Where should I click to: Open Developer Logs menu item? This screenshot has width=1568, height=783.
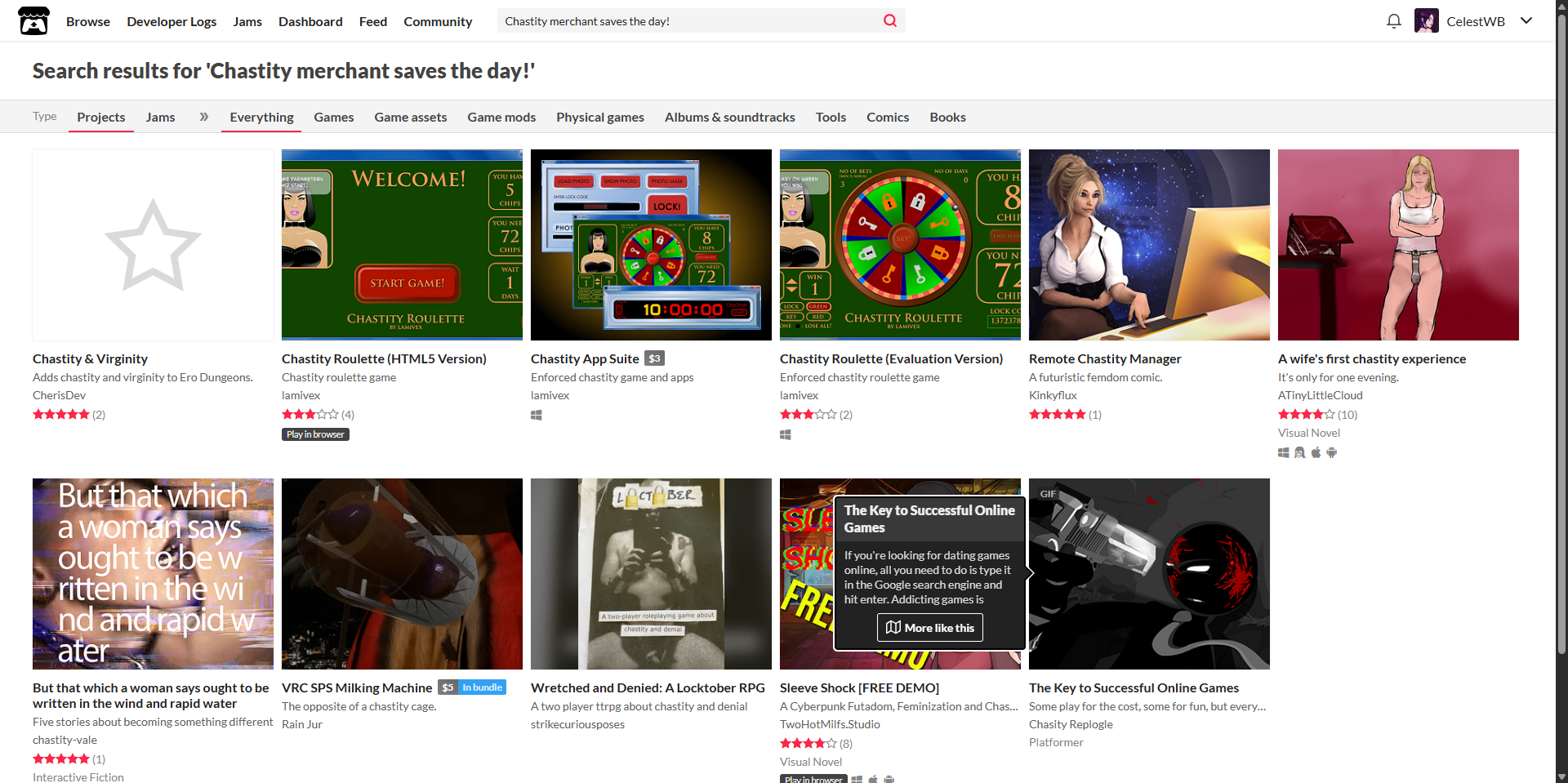tap(171, 22)
